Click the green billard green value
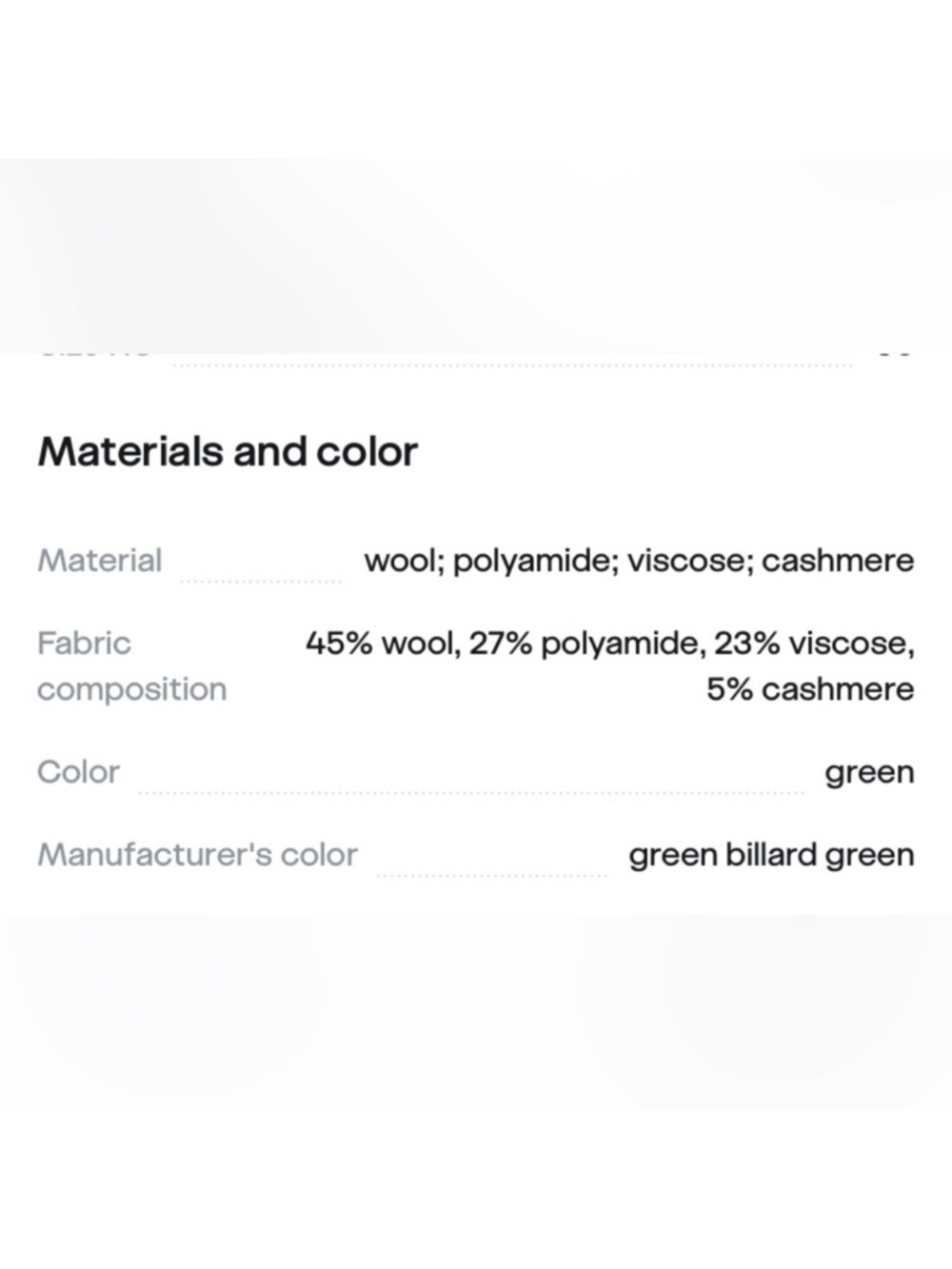The height and width of the screenshot is (1269, 952). pyautogui.click(x=771, y=855)
